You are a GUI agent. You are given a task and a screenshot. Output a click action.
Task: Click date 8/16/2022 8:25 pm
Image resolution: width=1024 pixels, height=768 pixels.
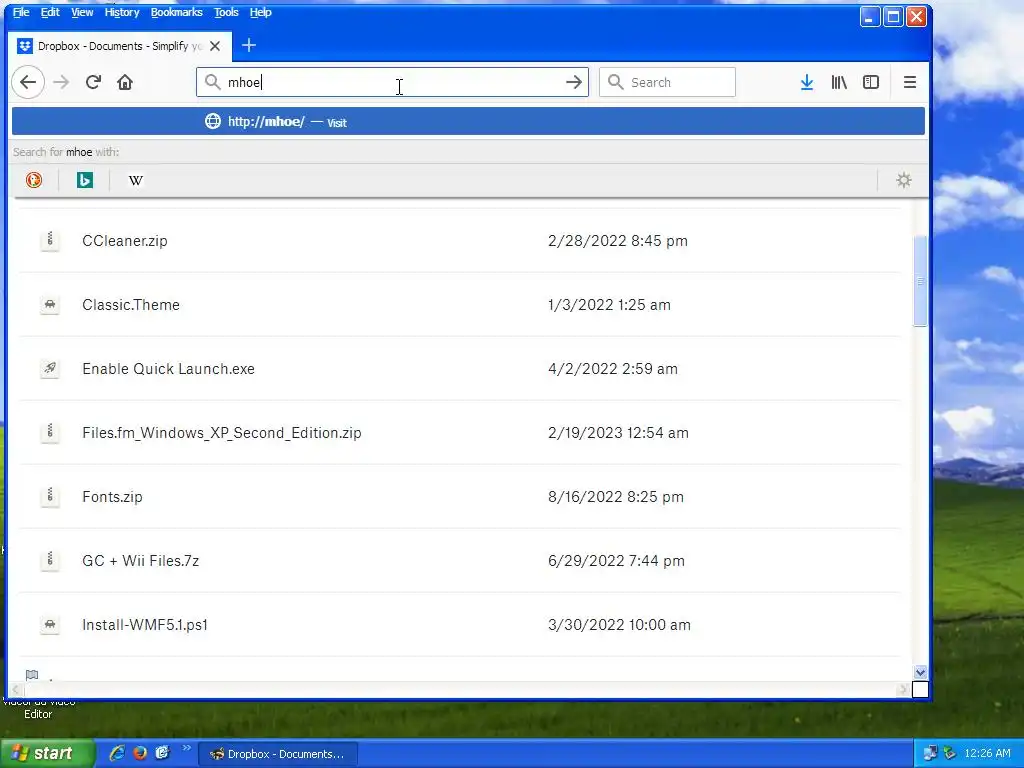pos(616,496)
